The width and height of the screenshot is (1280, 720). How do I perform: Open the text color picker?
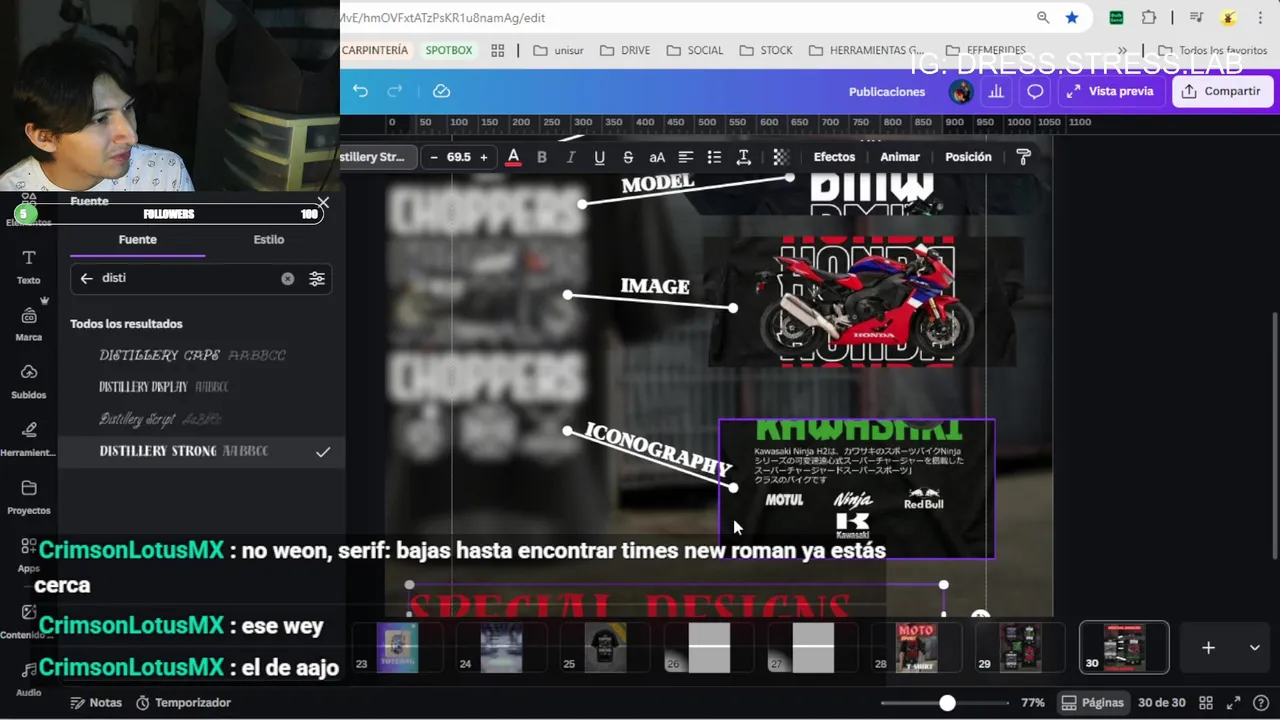click(513, 157)
